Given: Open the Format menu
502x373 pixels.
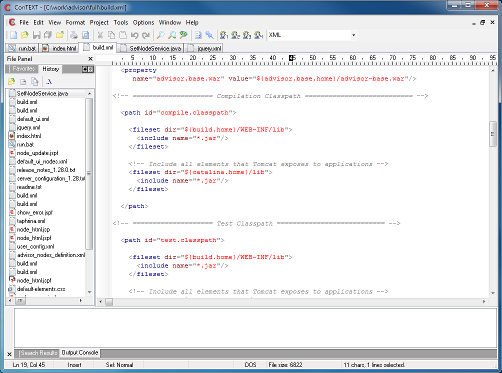Looking at the screenshot, I should [75, 22].
